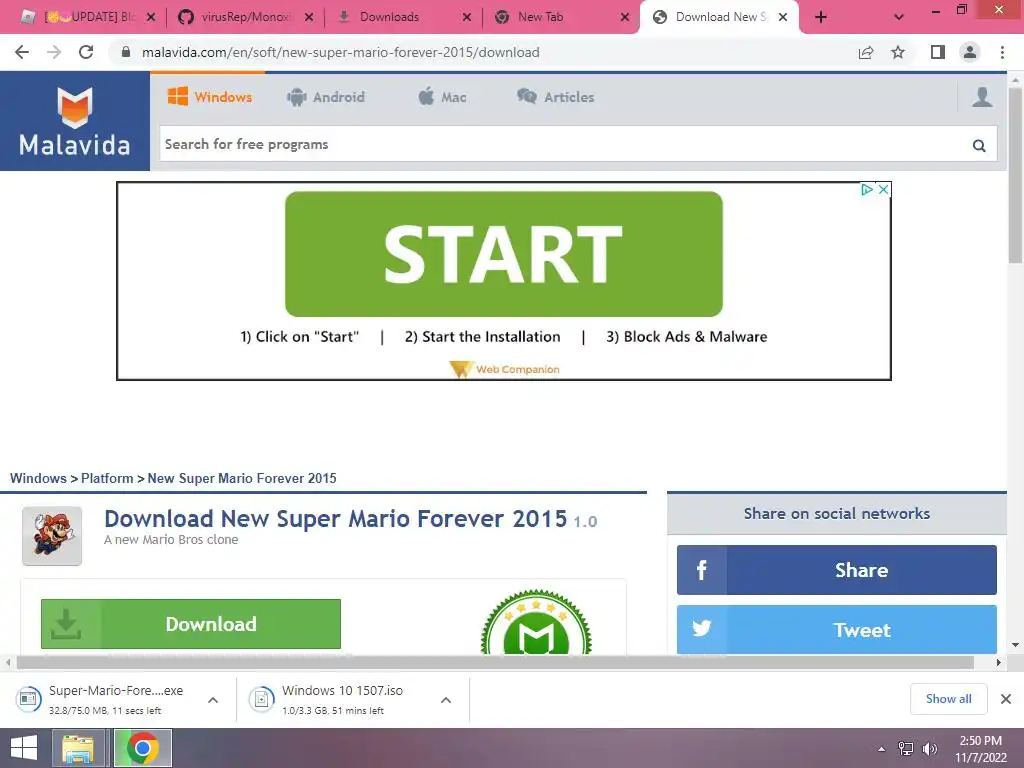The height and width of the screenshot is (768, 1024).
Task: Click the address bar URL
Action: coord(340,52)
